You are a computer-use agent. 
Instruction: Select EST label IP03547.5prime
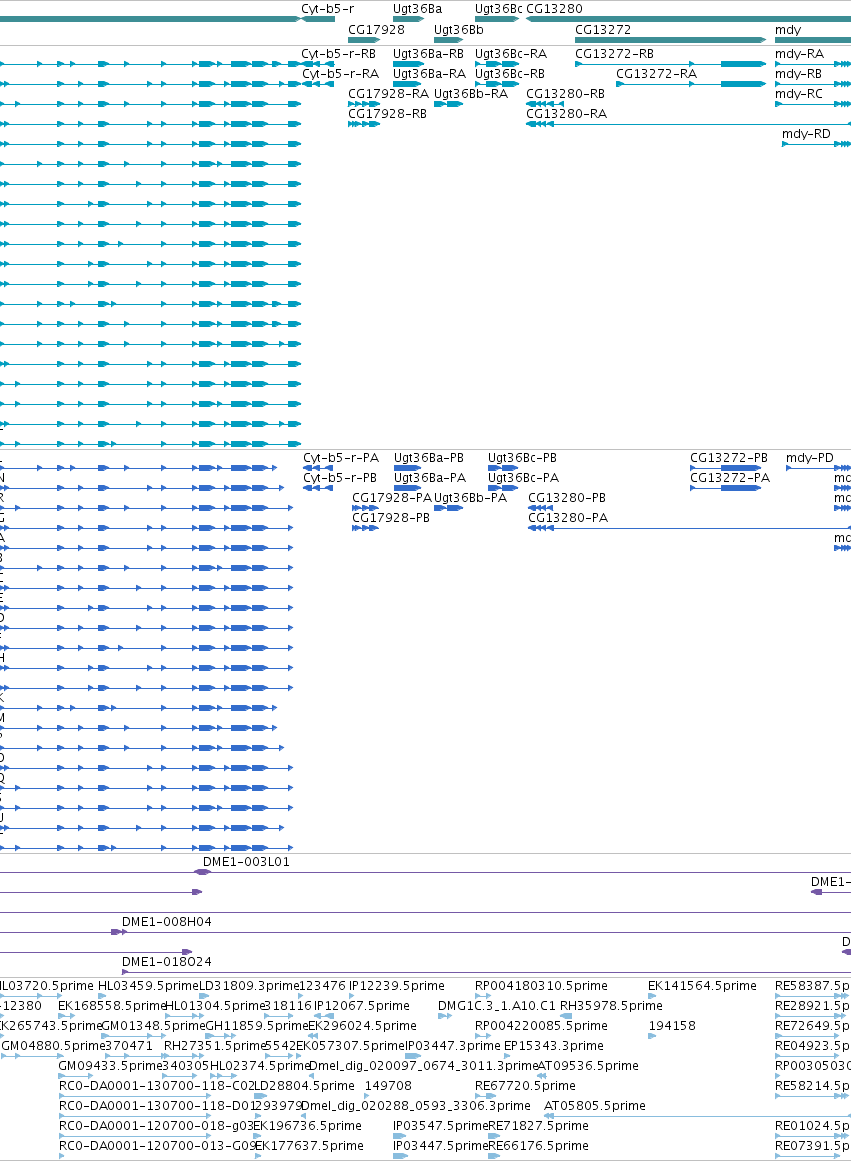[440, 1126]
